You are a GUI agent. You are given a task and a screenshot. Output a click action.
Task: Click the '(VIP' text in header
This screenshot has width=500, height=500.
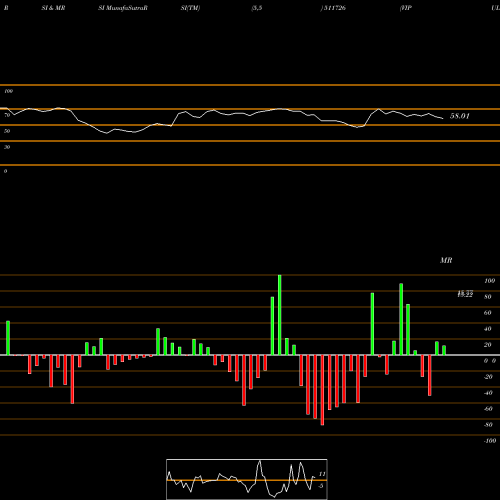point(406,8)
